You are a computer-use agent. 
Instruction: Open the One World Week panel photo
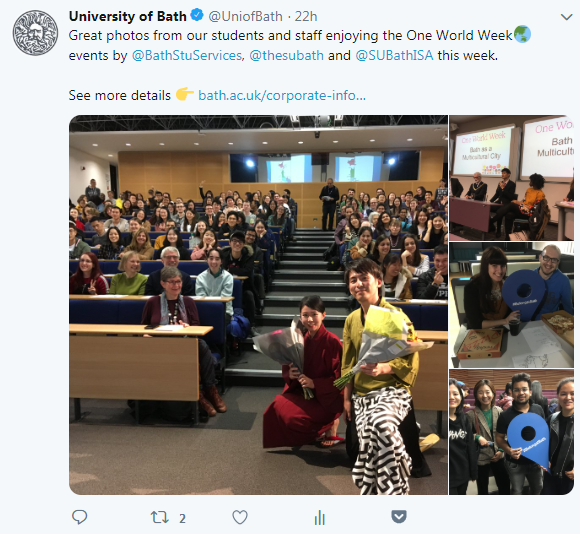pyautogui.click(x=511, y=178)
